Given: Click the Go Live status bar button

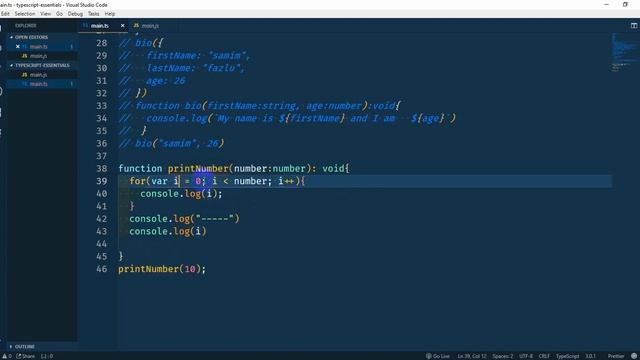Looking at the screenshot, I should coord(438,356).
